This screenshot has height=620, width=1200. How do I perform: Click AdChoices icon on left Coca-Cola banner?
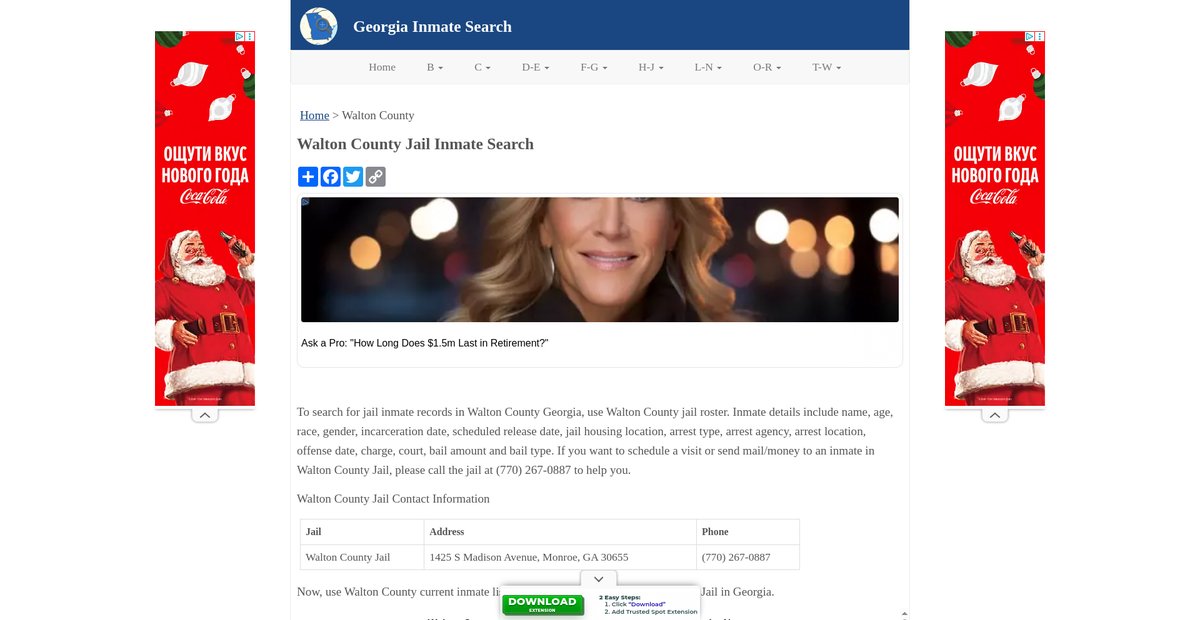(x=240, y=36)
